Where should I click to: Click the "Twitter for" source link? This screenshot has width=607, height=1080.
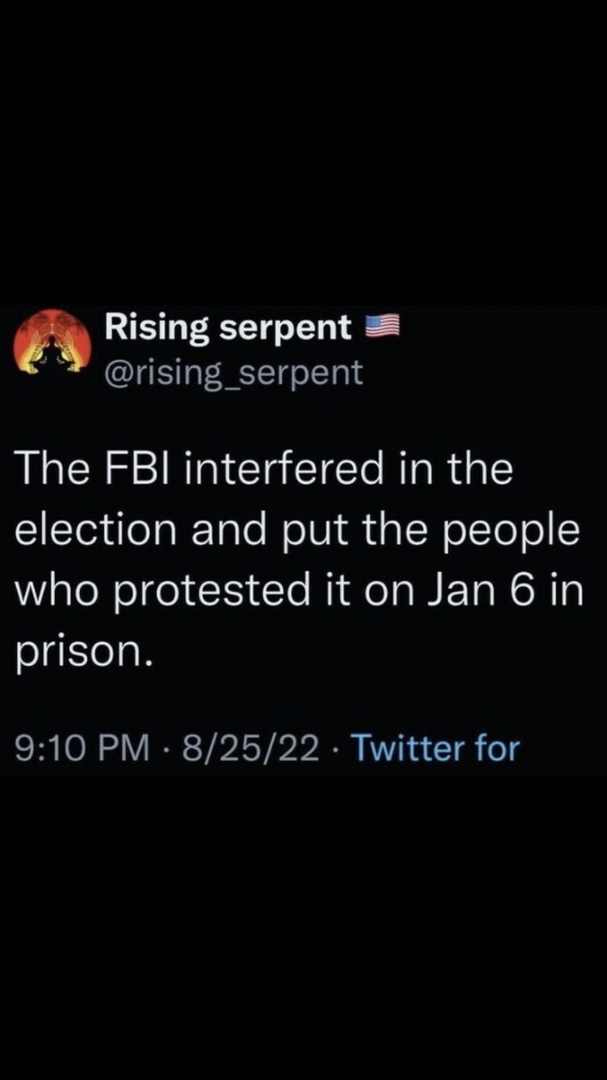coord(437,747)
